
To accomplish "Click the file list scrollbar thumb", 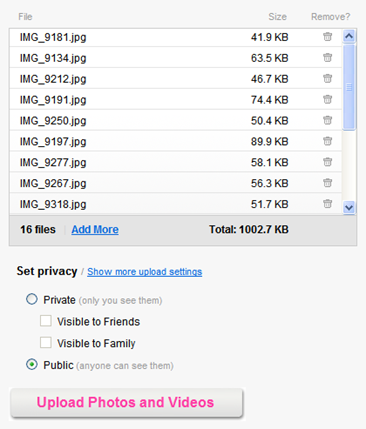I will 349,87.
